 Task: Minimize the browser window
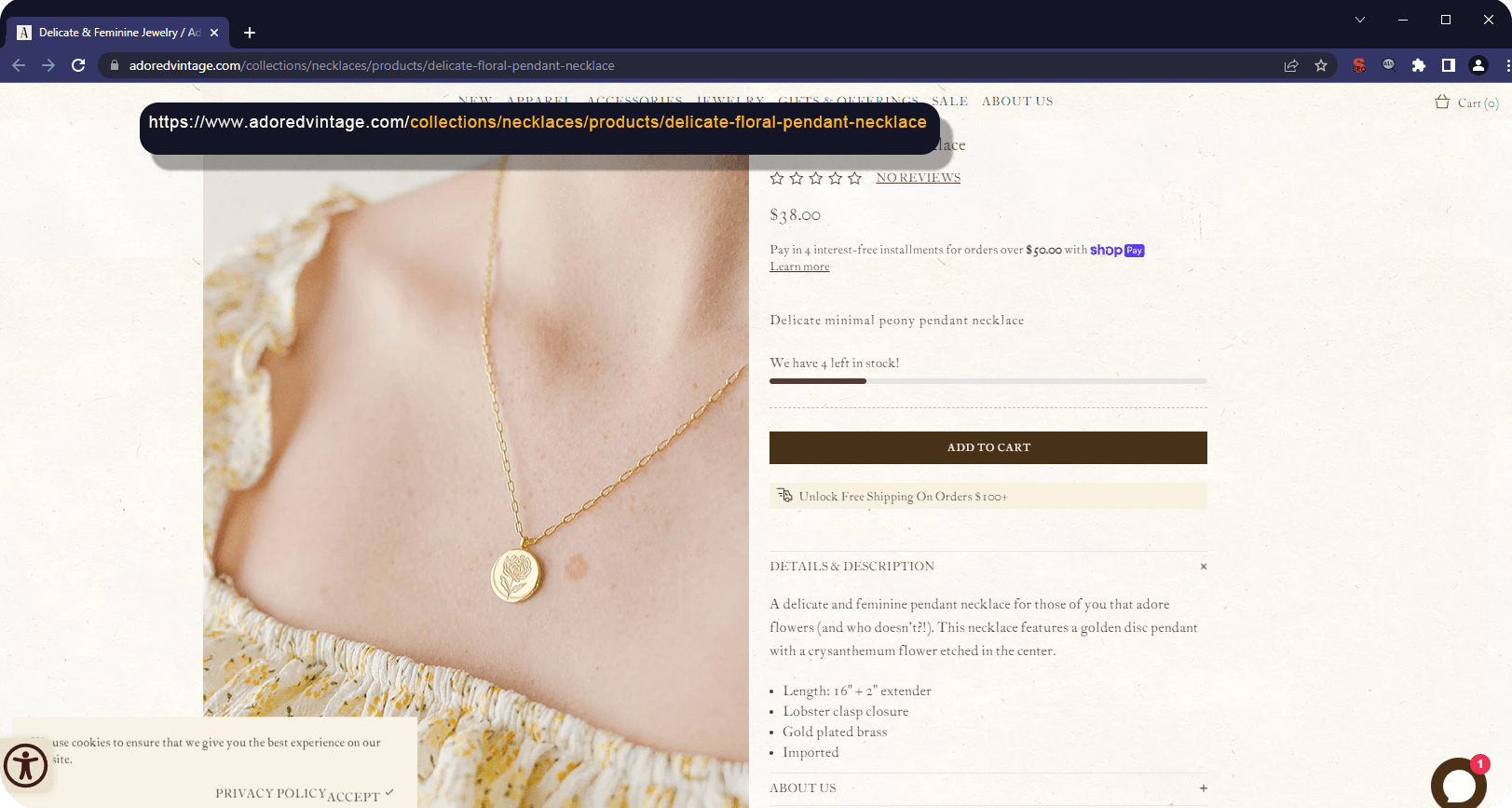(1403, 20)
